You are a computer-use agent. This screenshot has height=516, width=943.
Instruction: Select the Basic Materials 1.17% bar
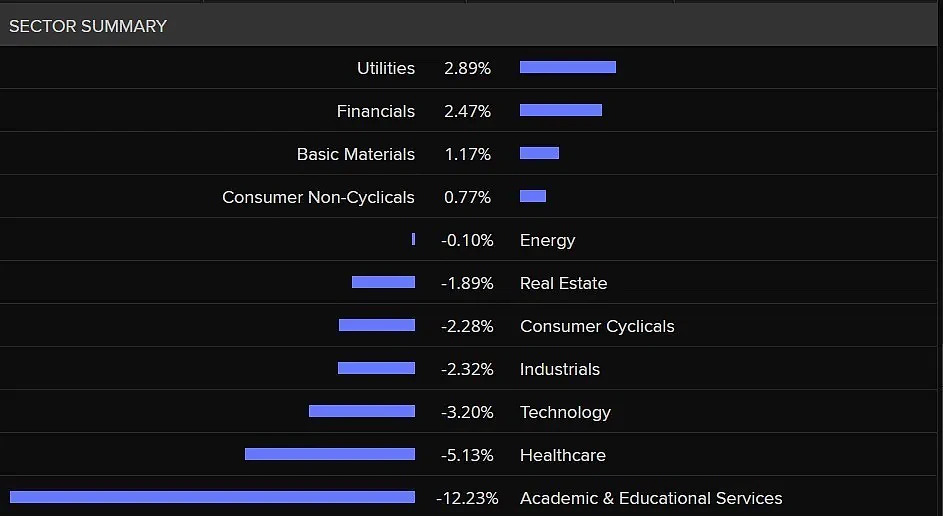point(539,153)
